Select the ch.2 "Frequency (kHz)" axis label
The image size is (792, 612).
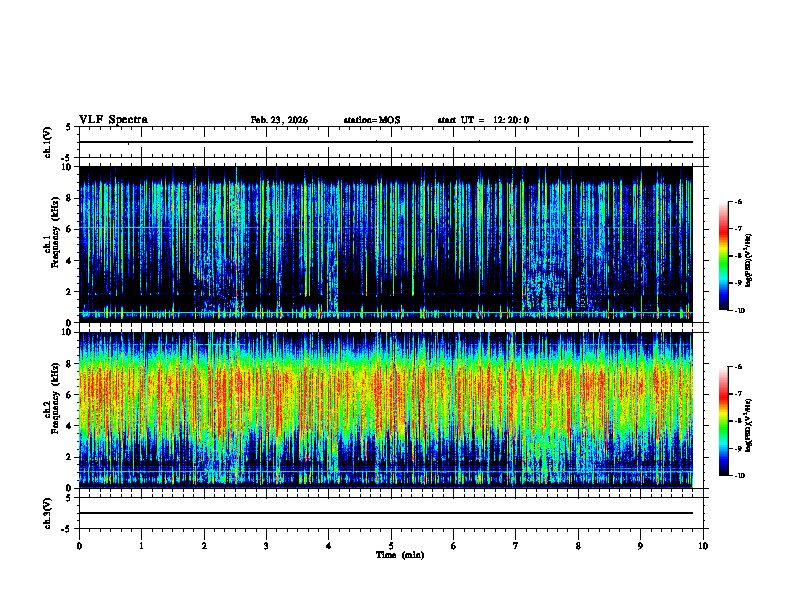coord(56,398)
